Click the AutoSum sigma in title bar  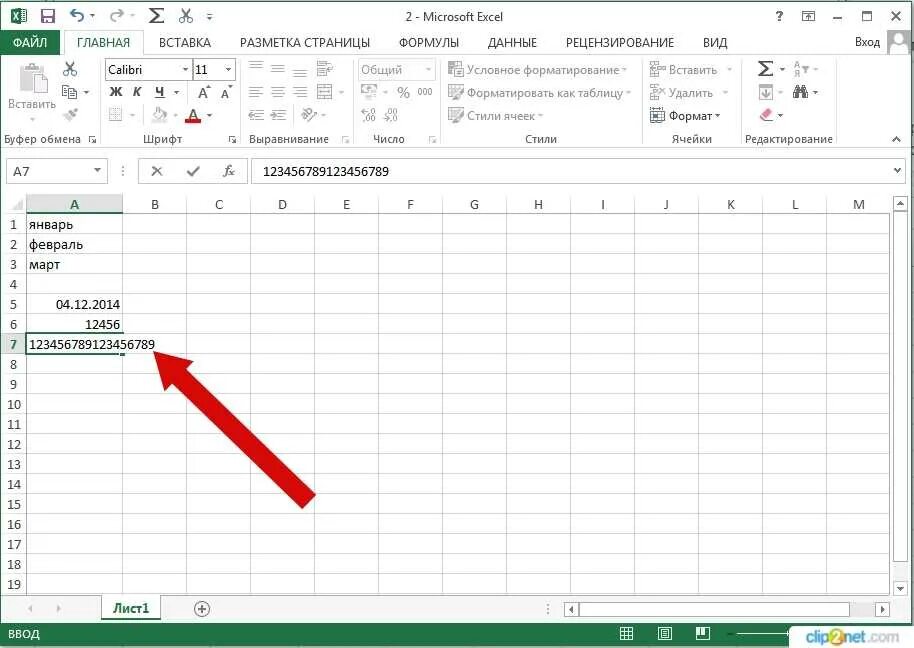pyautogui.click(x=156, y=16)
